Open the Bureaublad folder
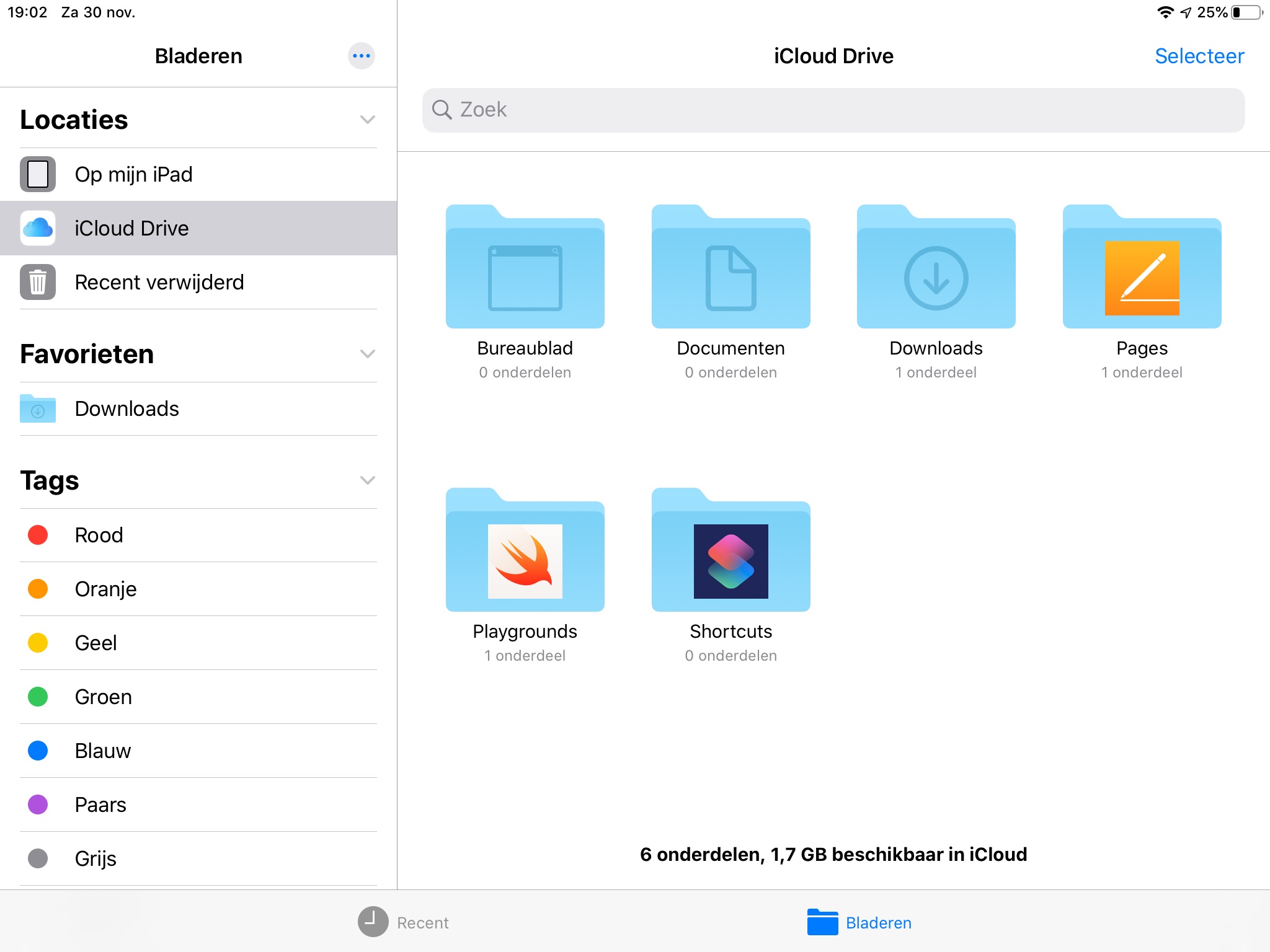1270x952 pixels. 525,268
